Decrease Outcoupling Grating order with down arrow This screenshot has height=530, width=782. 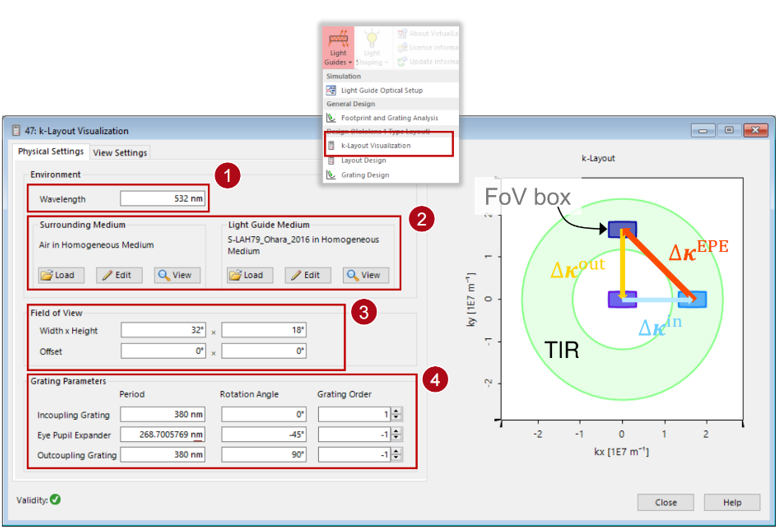[396, 458]
